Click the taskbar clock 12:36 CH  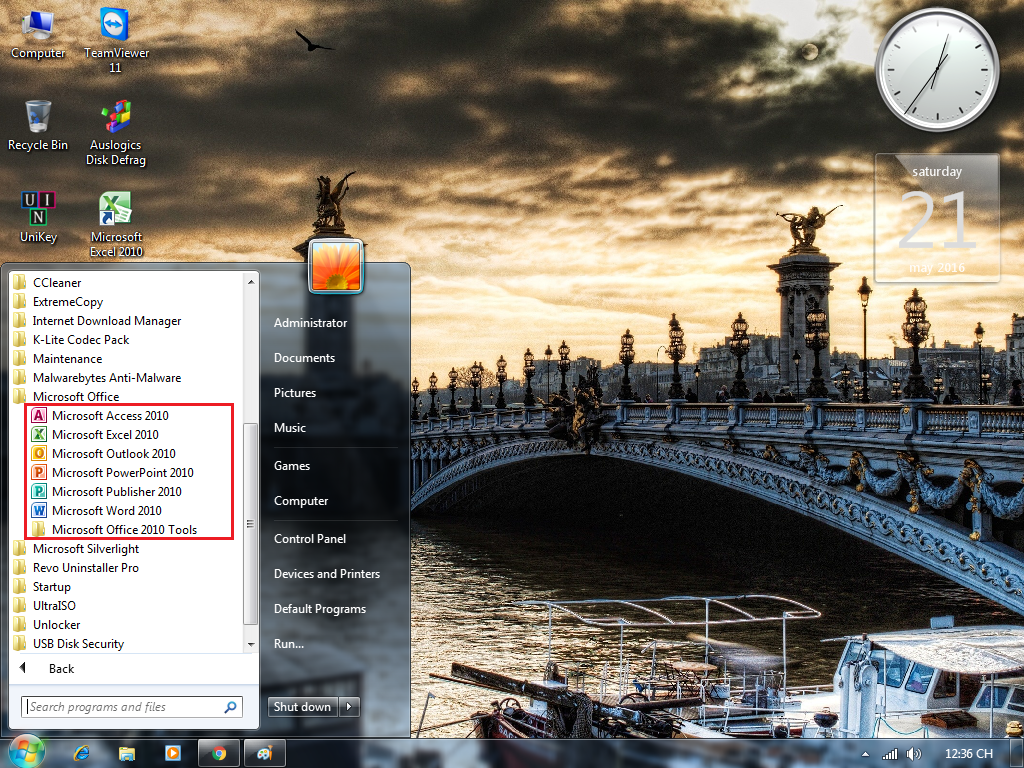968,754
